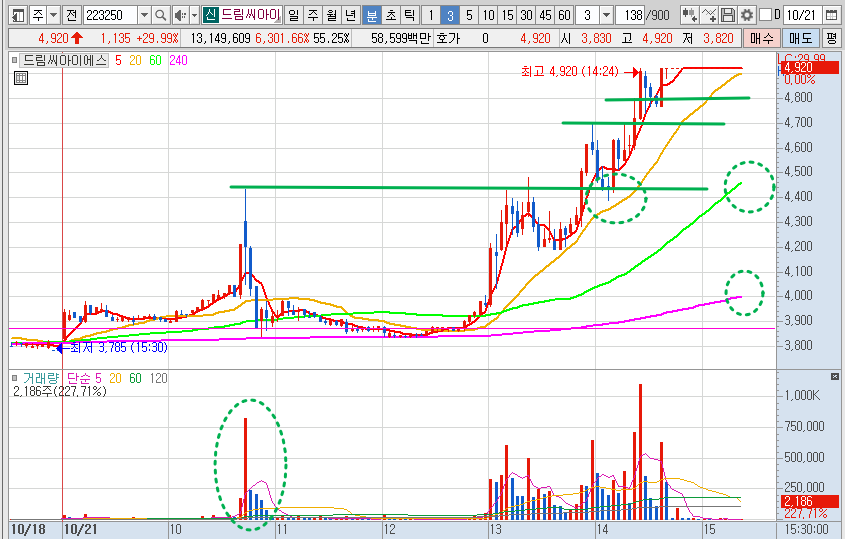
Task: Click the volume value 13,149,609
Action: click(x=220, y=38)
